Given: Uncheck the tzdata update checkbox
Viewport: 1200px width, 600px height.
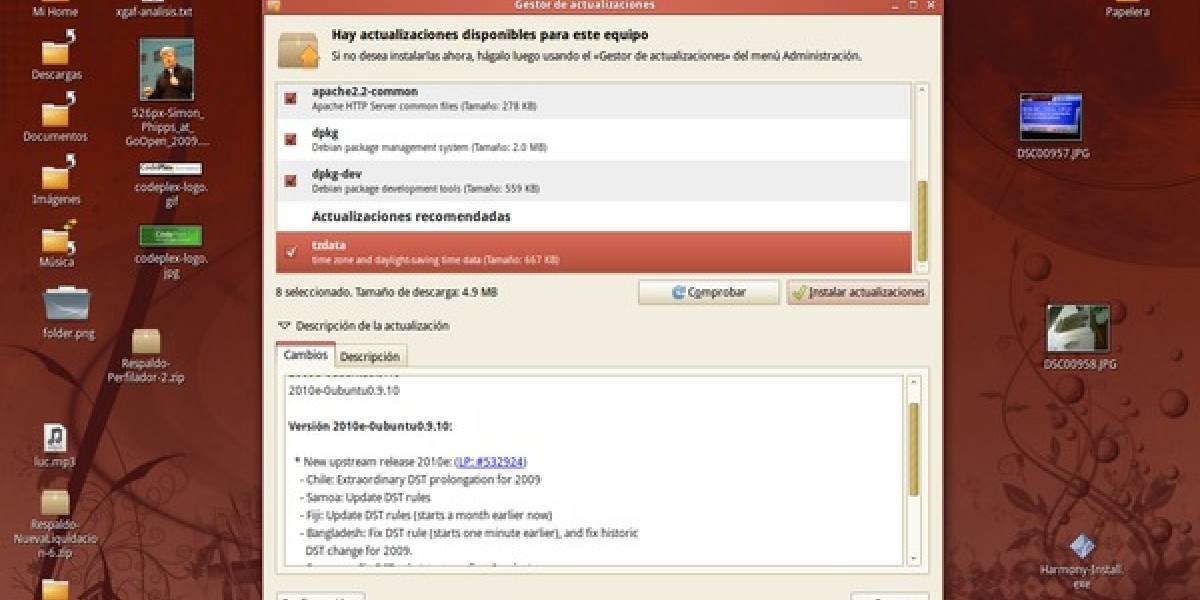Looking at the screenshot, I should [x=291, y=252].
